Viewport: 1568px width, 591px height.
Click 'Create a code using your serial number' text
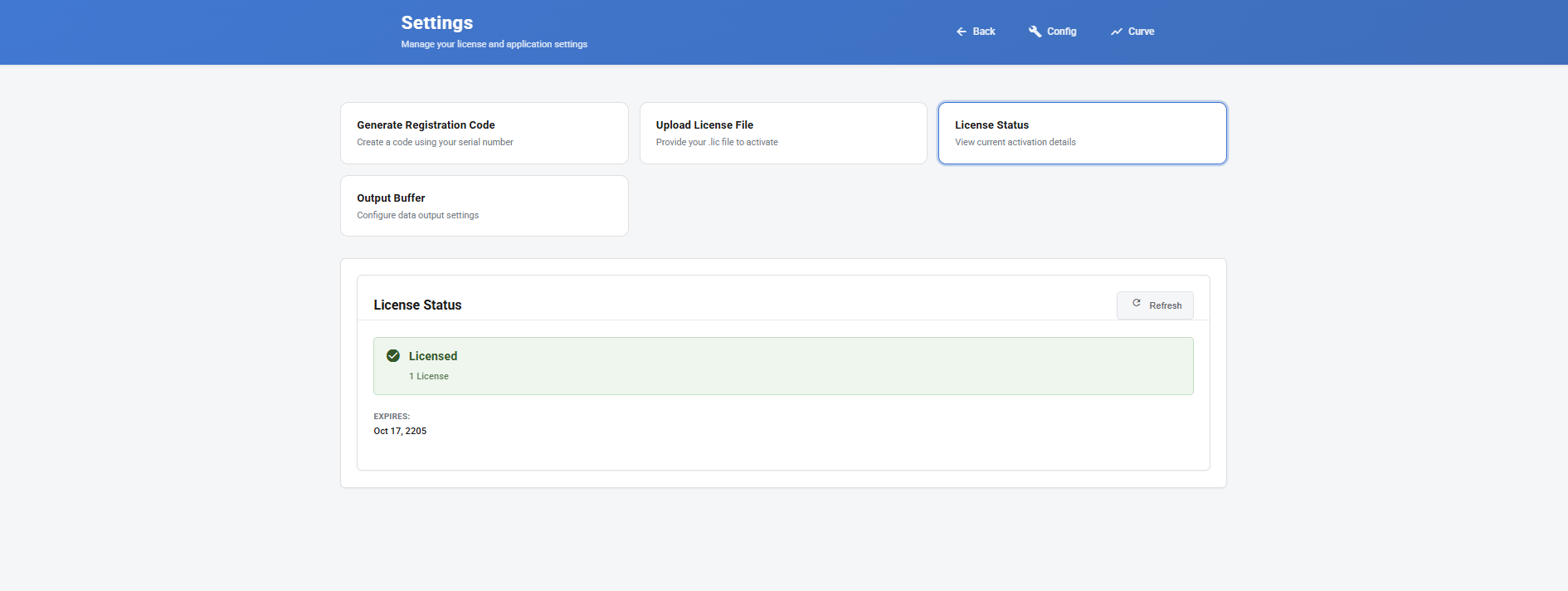[435, 142]
